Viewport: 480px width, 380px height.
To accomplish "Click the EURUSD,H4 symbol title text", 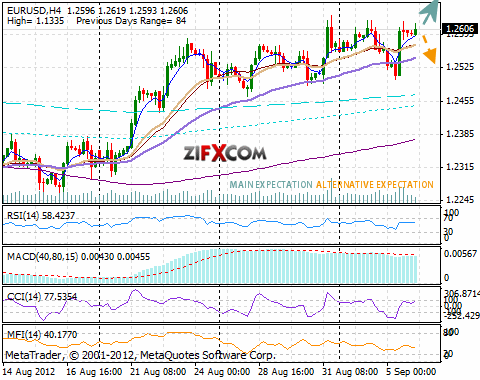I will click(x=34, y=11).
